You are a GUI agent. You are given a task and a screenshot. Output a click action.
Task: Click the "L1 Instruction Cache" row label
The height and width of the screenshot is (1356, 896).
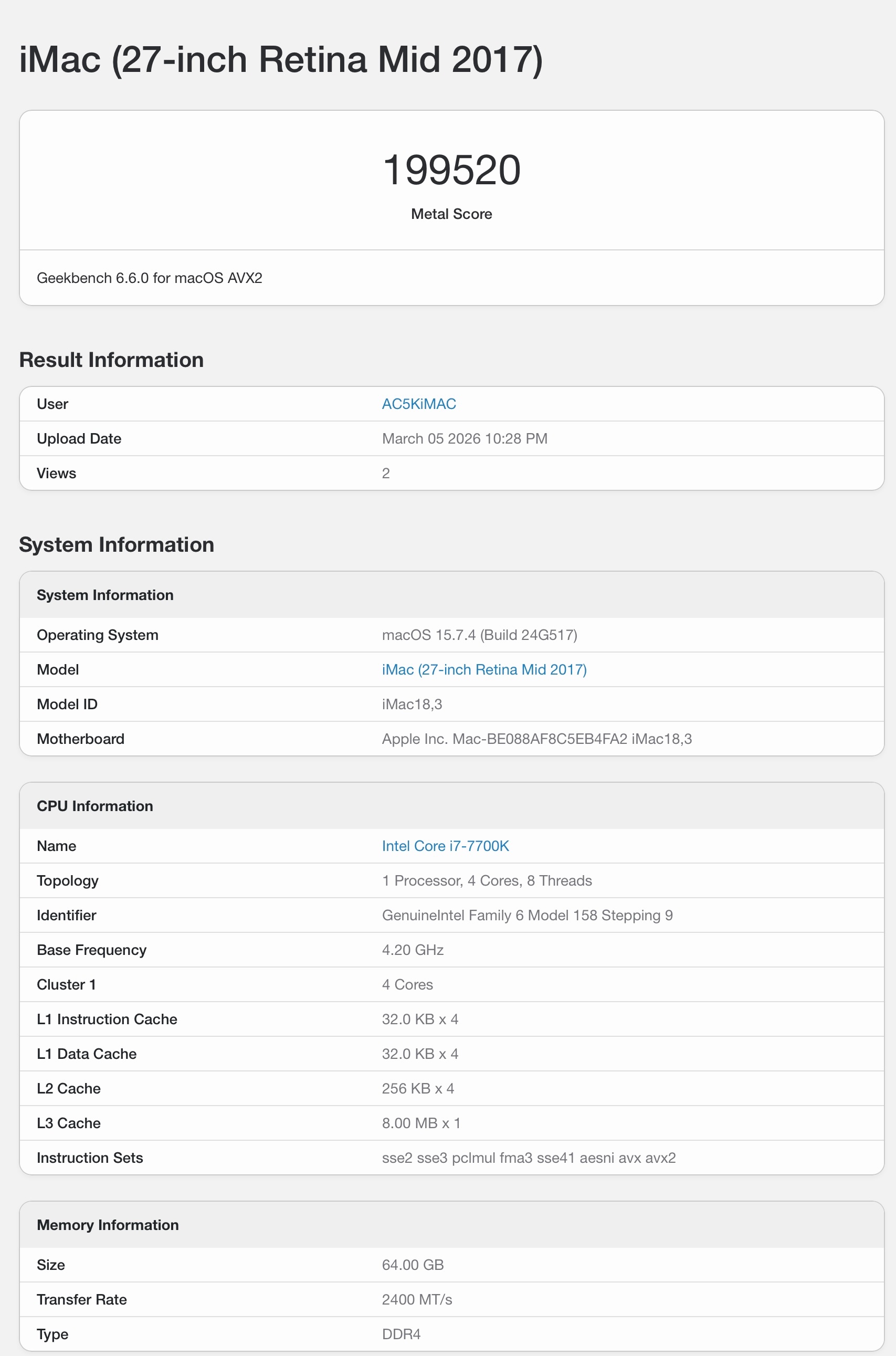(x=108, y=1019)
